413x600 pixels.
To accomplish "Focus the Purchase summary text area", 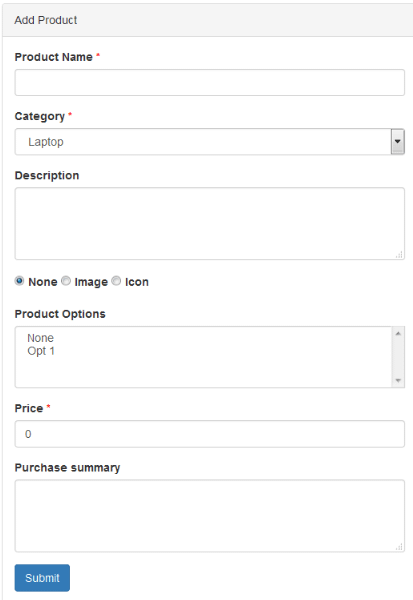I will 209,516.
